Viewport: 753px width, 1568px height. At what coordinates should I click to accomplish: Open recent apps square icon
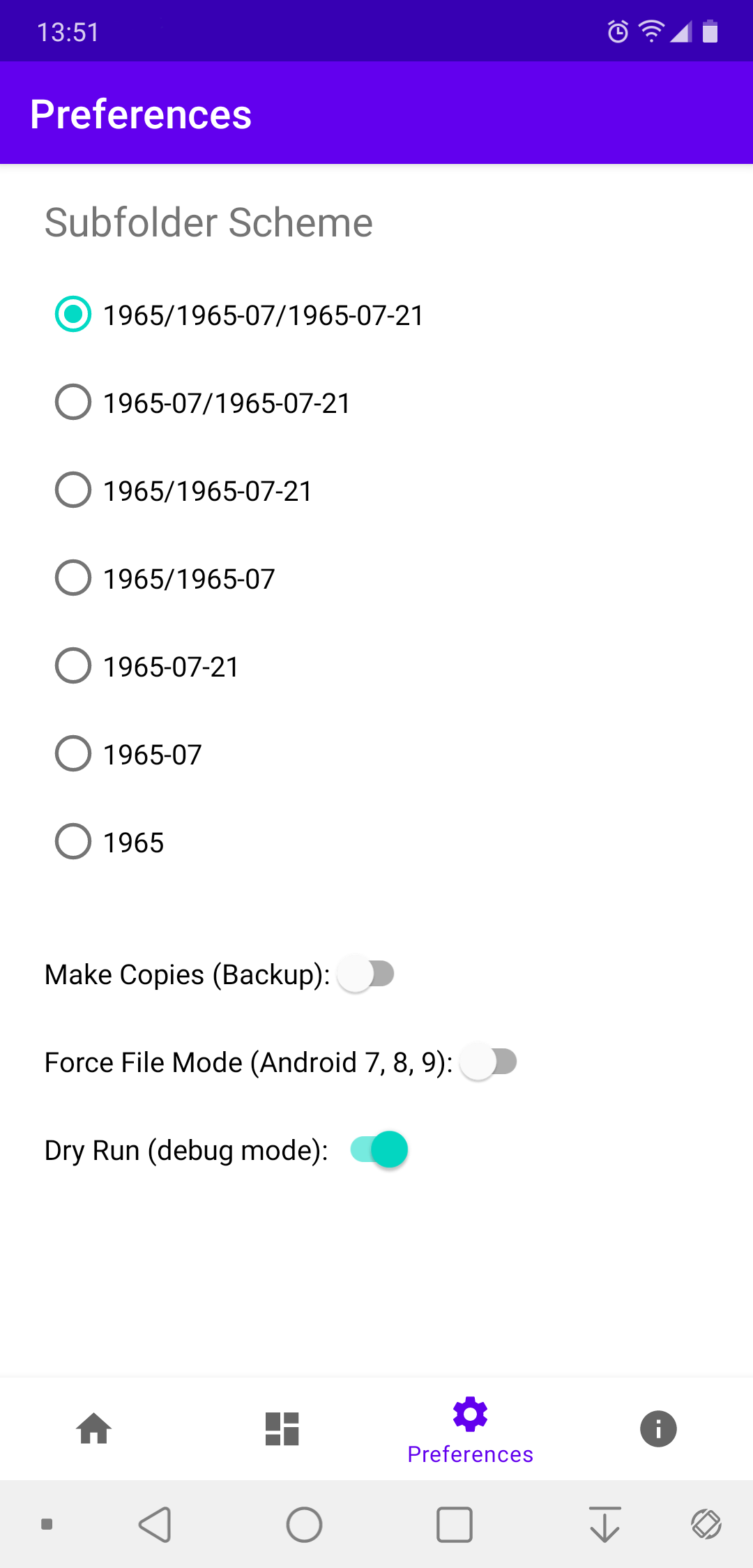[x=455, y=1524]
